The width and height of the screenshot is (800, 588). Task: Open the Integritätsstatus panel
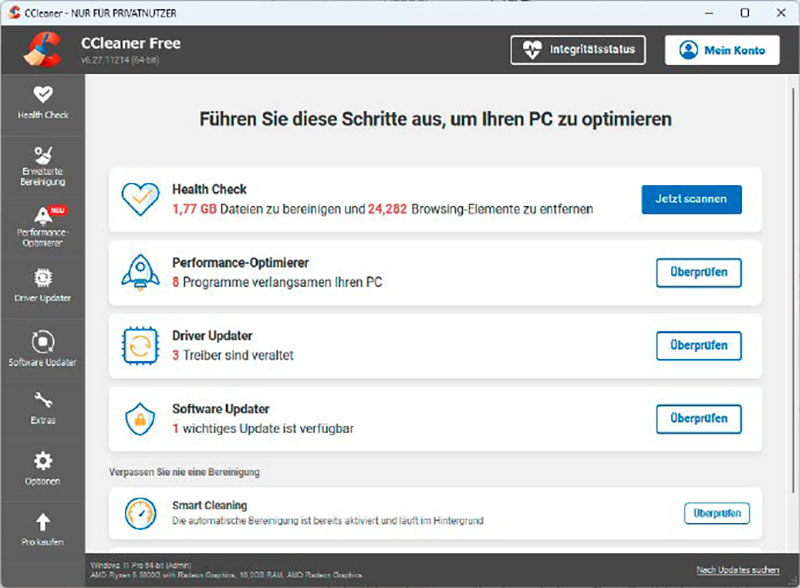point(578,49)
